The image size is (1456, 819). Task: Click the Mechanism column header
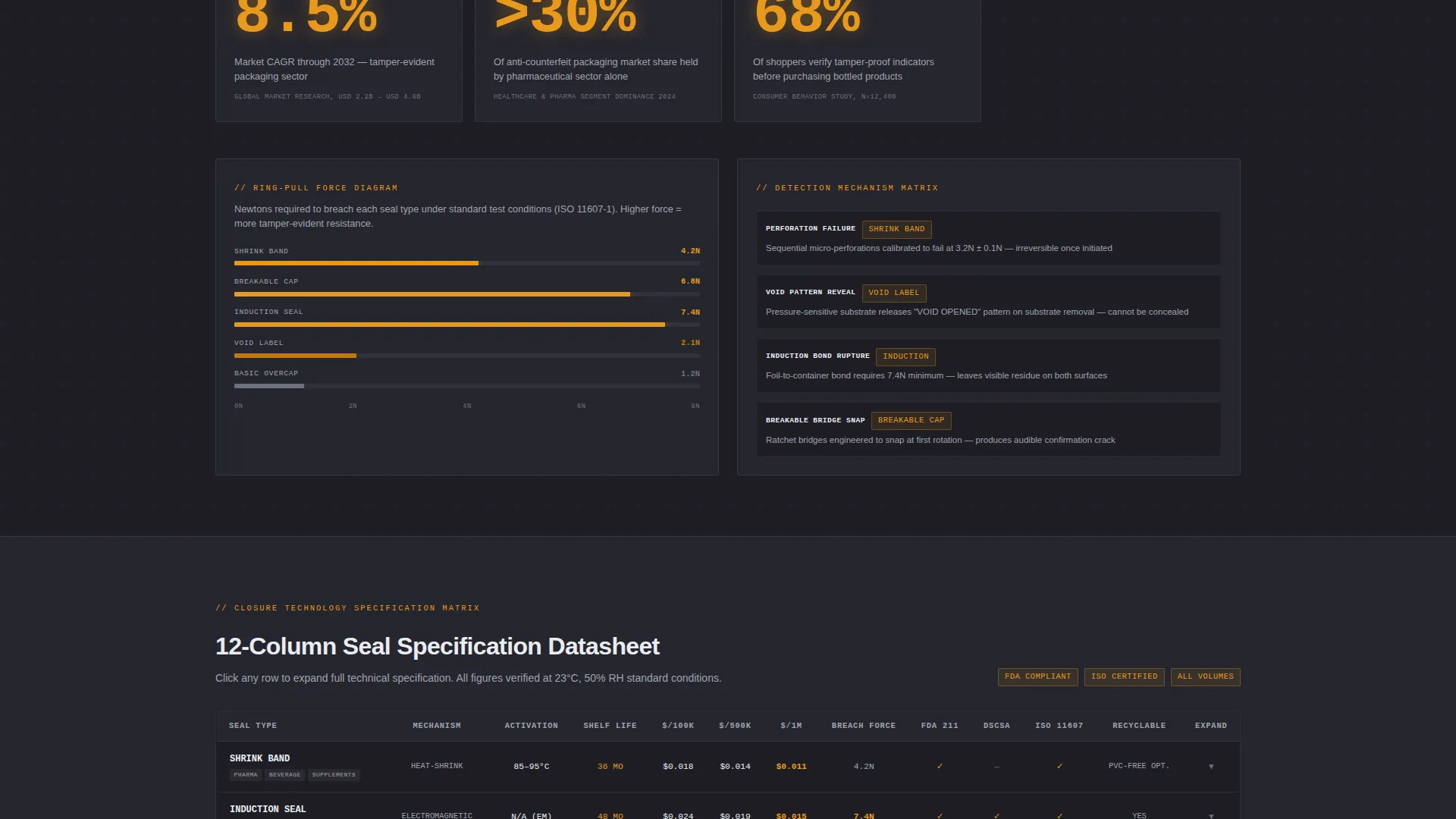437,726
